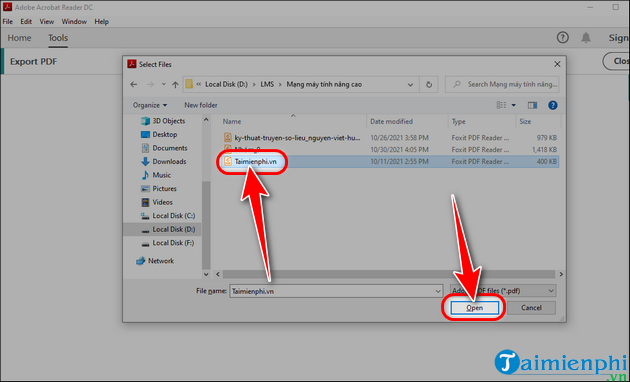The height and width of the screenshot is (382, 630).
Task: Switch to the Home tab
Action: coord(19,38)
